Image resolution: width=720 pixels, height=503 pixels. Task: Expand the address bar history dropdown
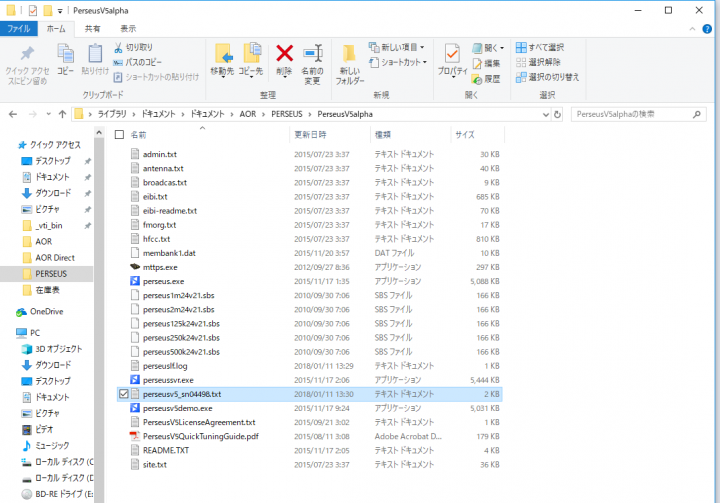click(546, 114)
